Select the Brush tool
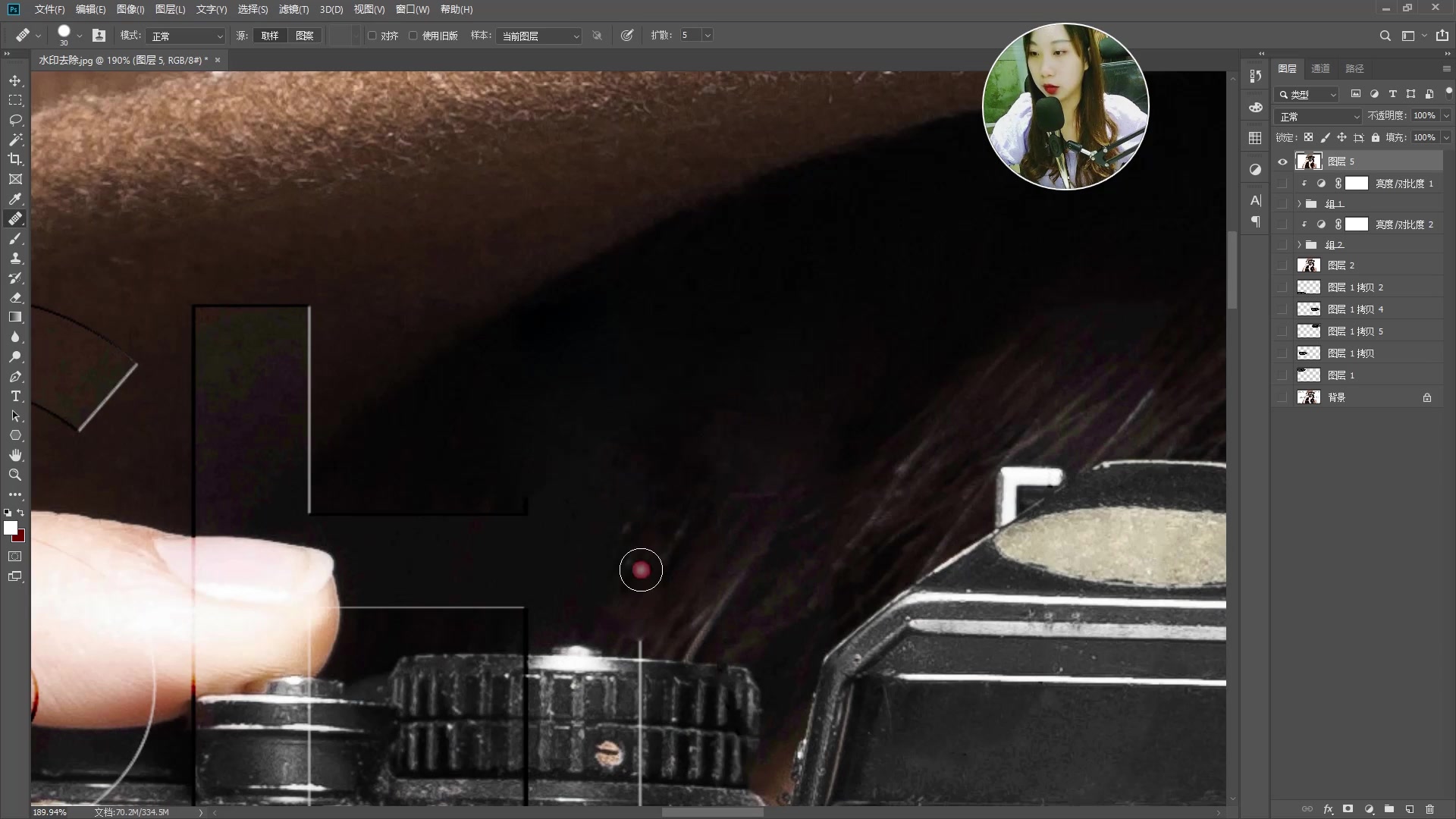1456x819 pixels. [x=15, y=238]
